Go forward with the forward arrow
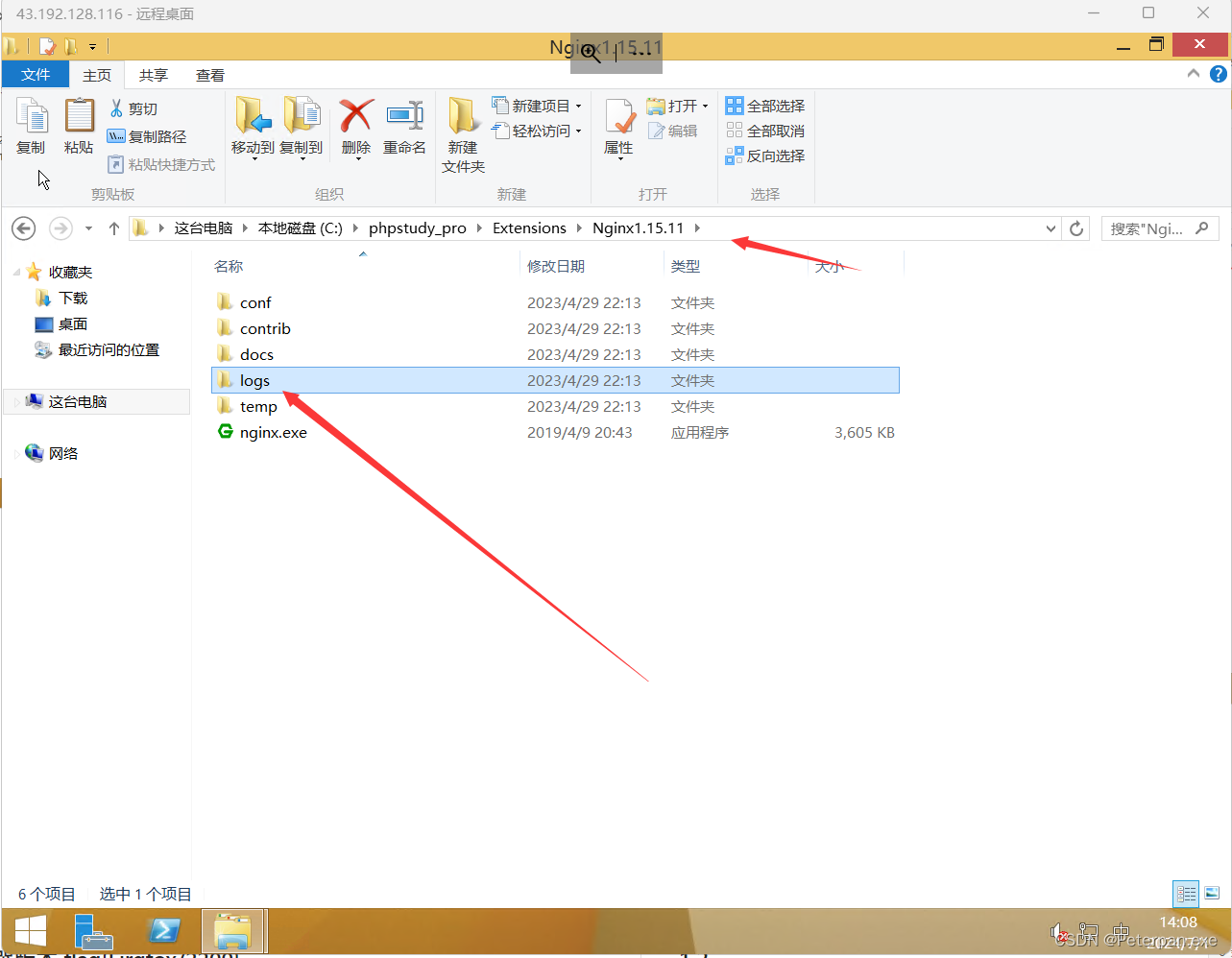 coord(60,228)
